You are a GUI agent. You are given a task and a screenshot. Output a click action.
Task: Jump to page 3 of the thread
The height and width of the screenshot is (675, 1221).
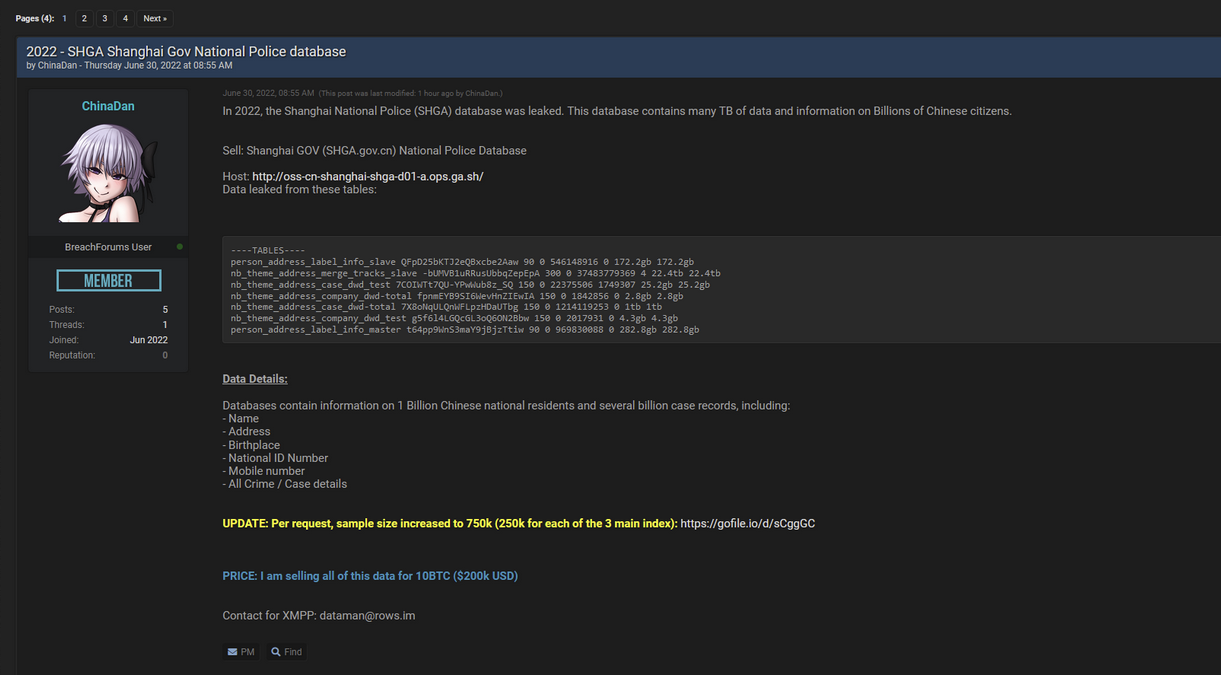104,18
